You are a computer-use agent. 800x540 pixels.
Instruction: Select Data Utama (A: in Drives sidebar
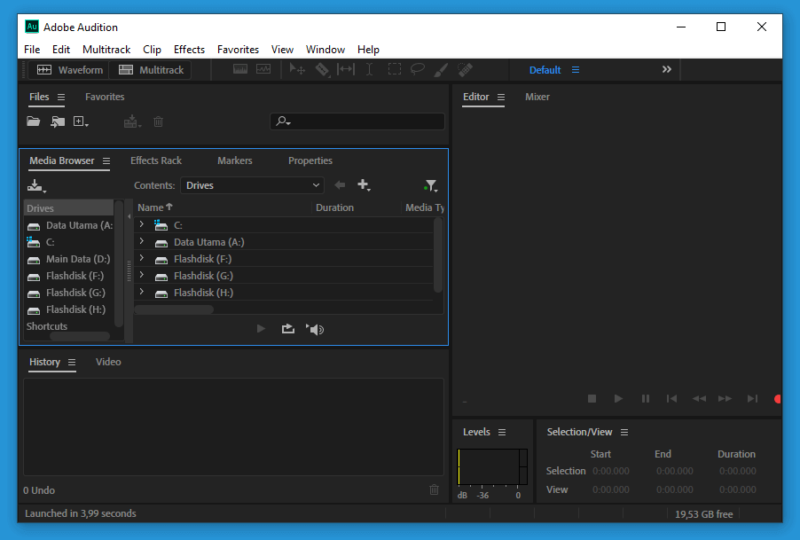pos(68,226)
